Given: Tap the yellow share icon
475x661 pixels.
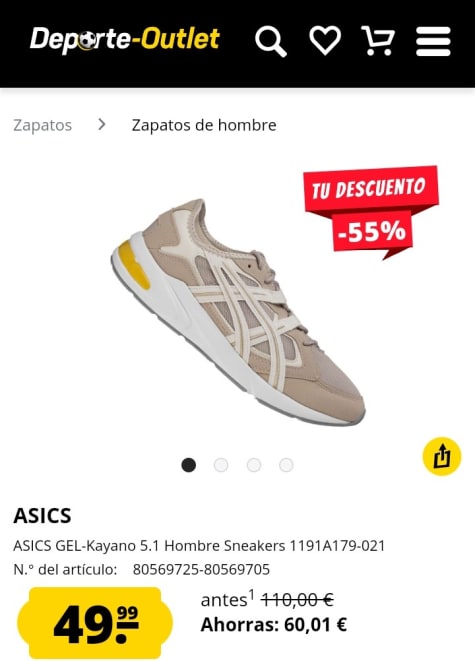Looking at the screenshot, I should pyautogui.click(x=442, y=456).
